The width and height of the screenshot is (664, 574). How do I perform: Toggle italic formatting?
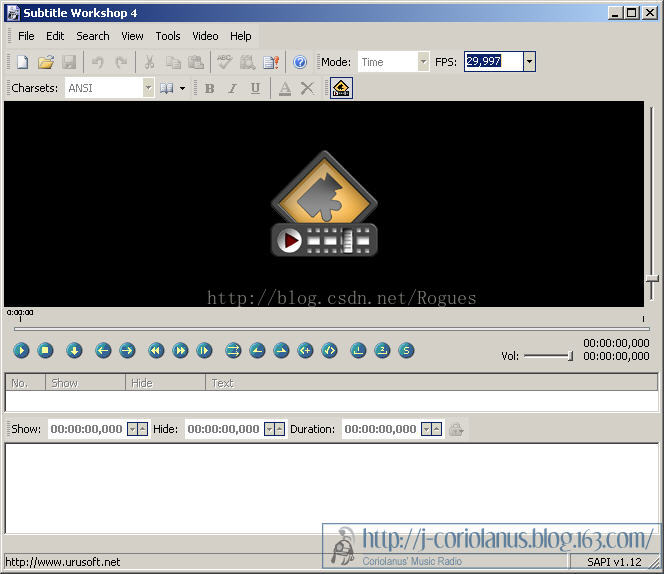point(232,88)
